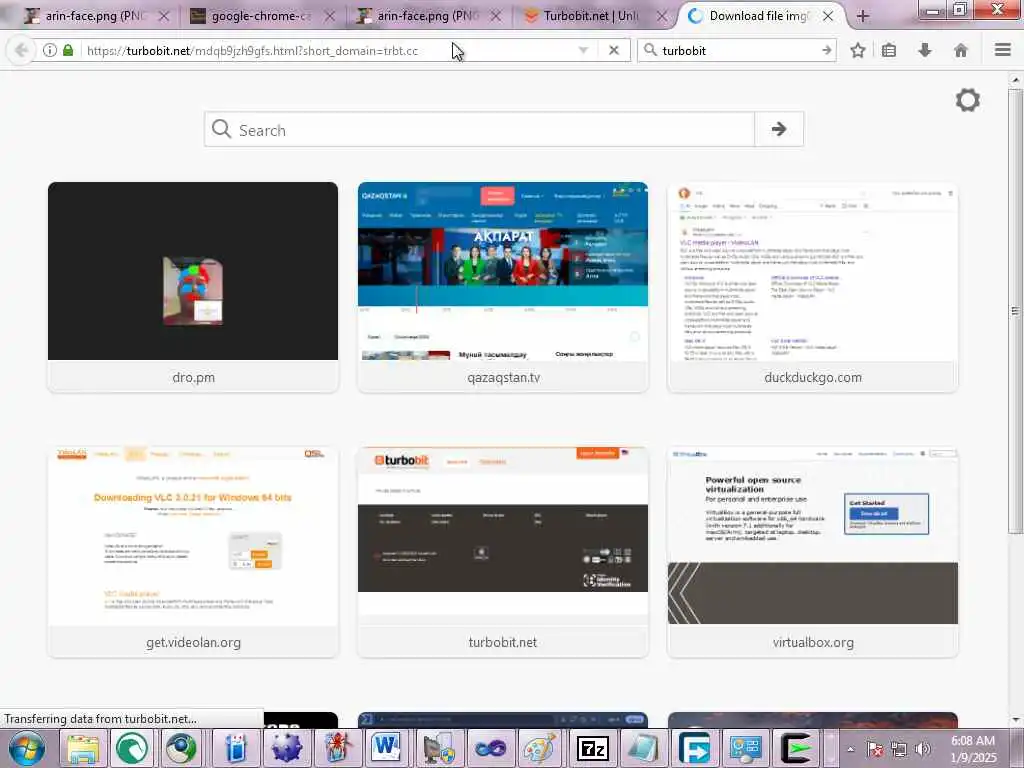The image size is (1024, 768).
Task: Open a new tab with plus button
Action: [862, 16]
